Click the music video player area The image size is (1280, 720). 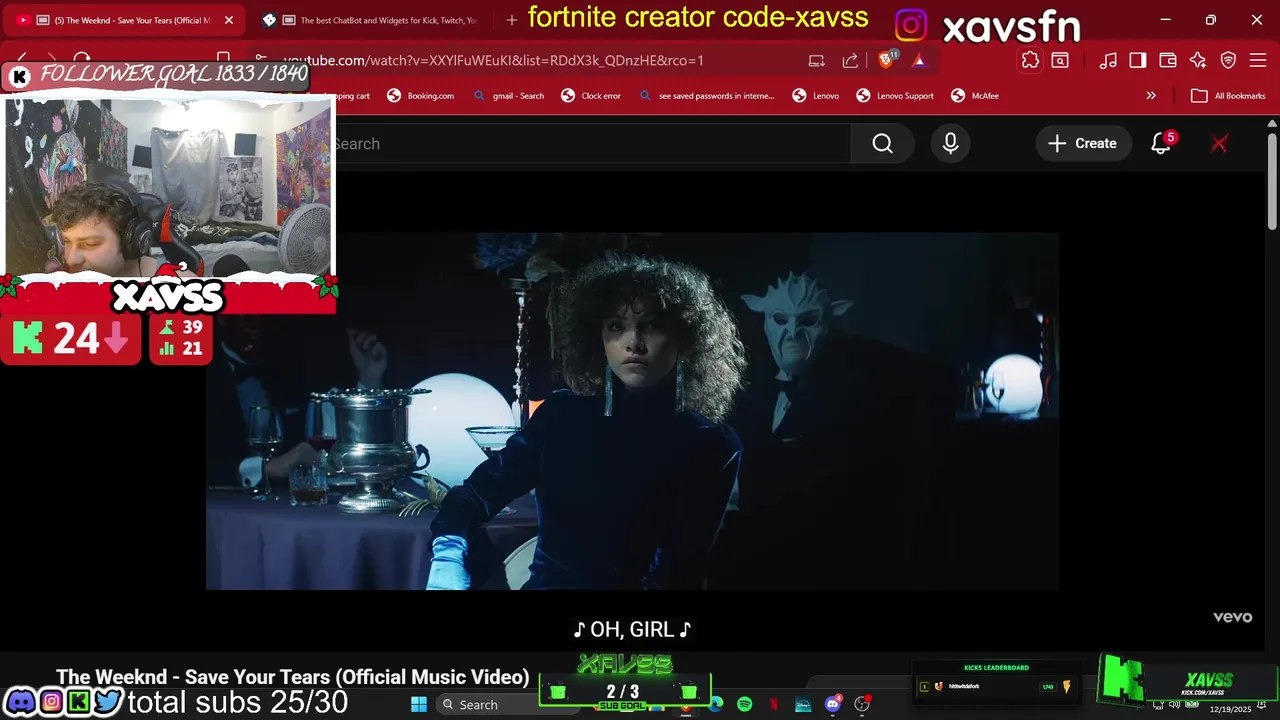[x=632, y=411]
